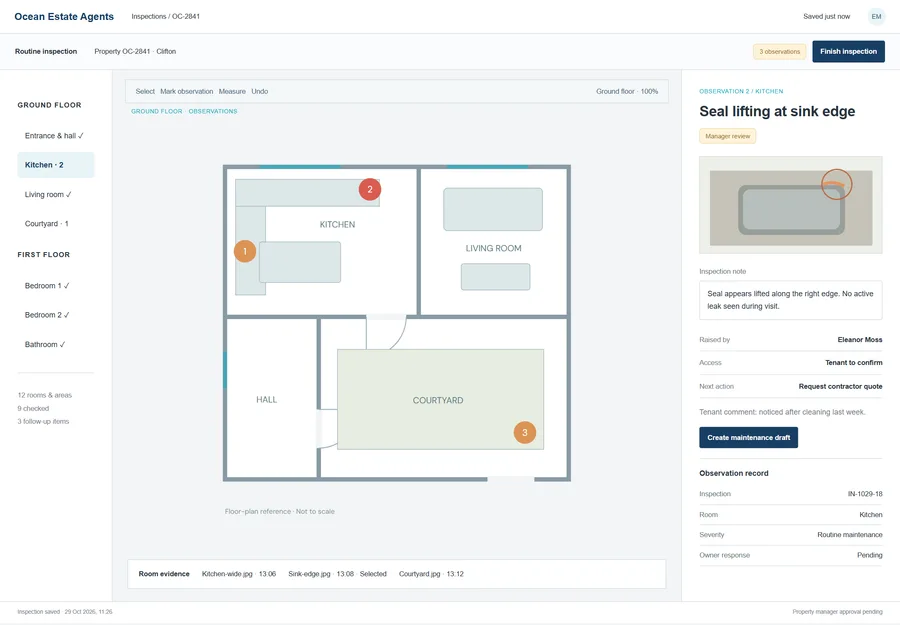The width and height of the screenshot is (900, 625).
Task: Click the Finish inspection button
Action: click(848, 52)
